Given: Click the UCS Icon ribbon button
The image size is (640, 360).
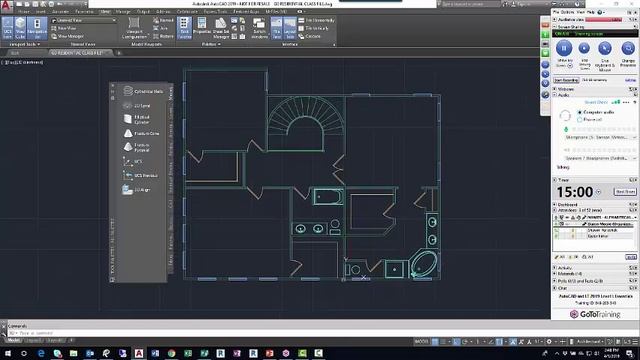Looking at the screenshot, I should 7,28.
